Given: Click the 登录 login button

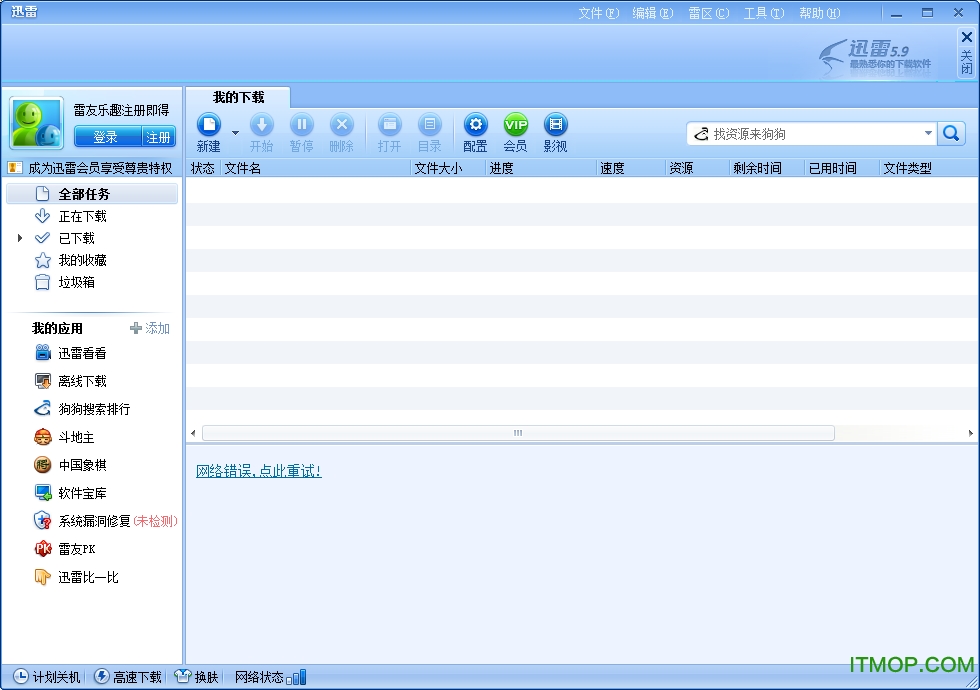Looking at the screenshot, I should (x=106, y=137).
